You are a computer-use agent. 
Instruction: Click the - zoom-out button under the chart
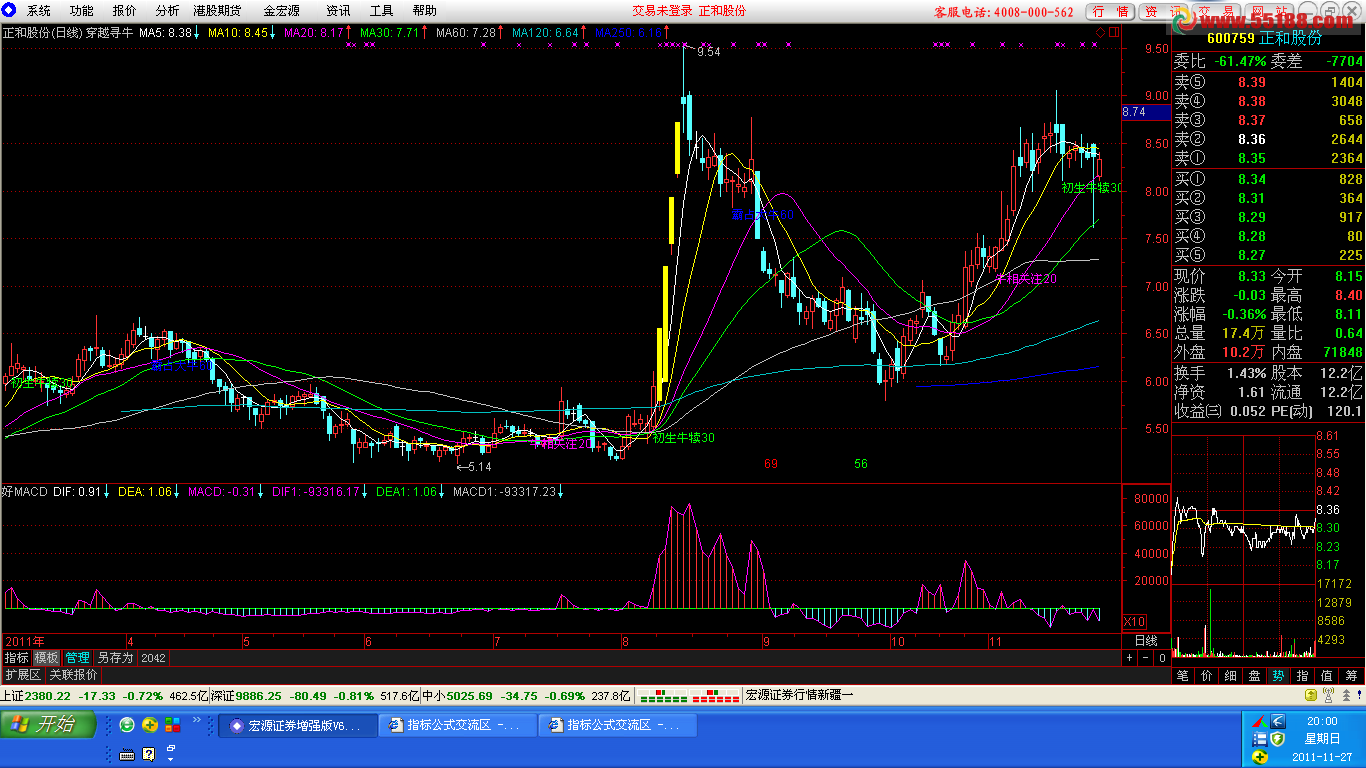(1145, 658)
